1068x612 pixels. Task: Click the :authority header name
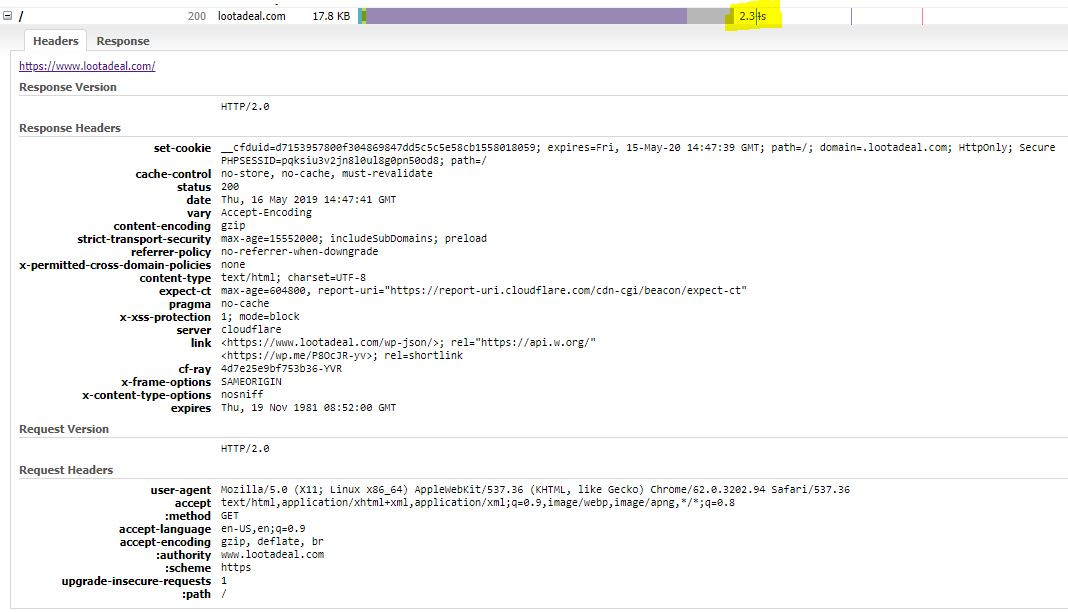click(184, 555)
